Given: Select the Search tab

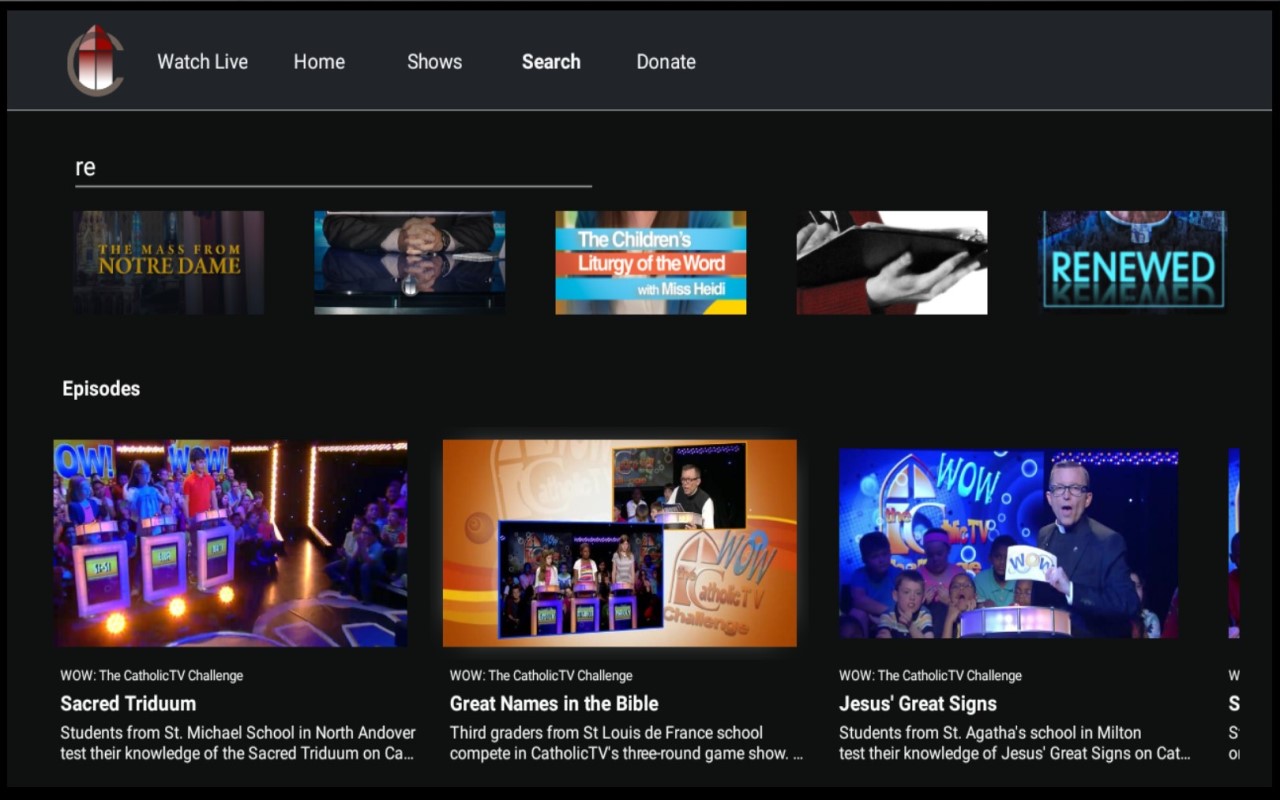Looking at the screenshot, I should click(551, 61).
